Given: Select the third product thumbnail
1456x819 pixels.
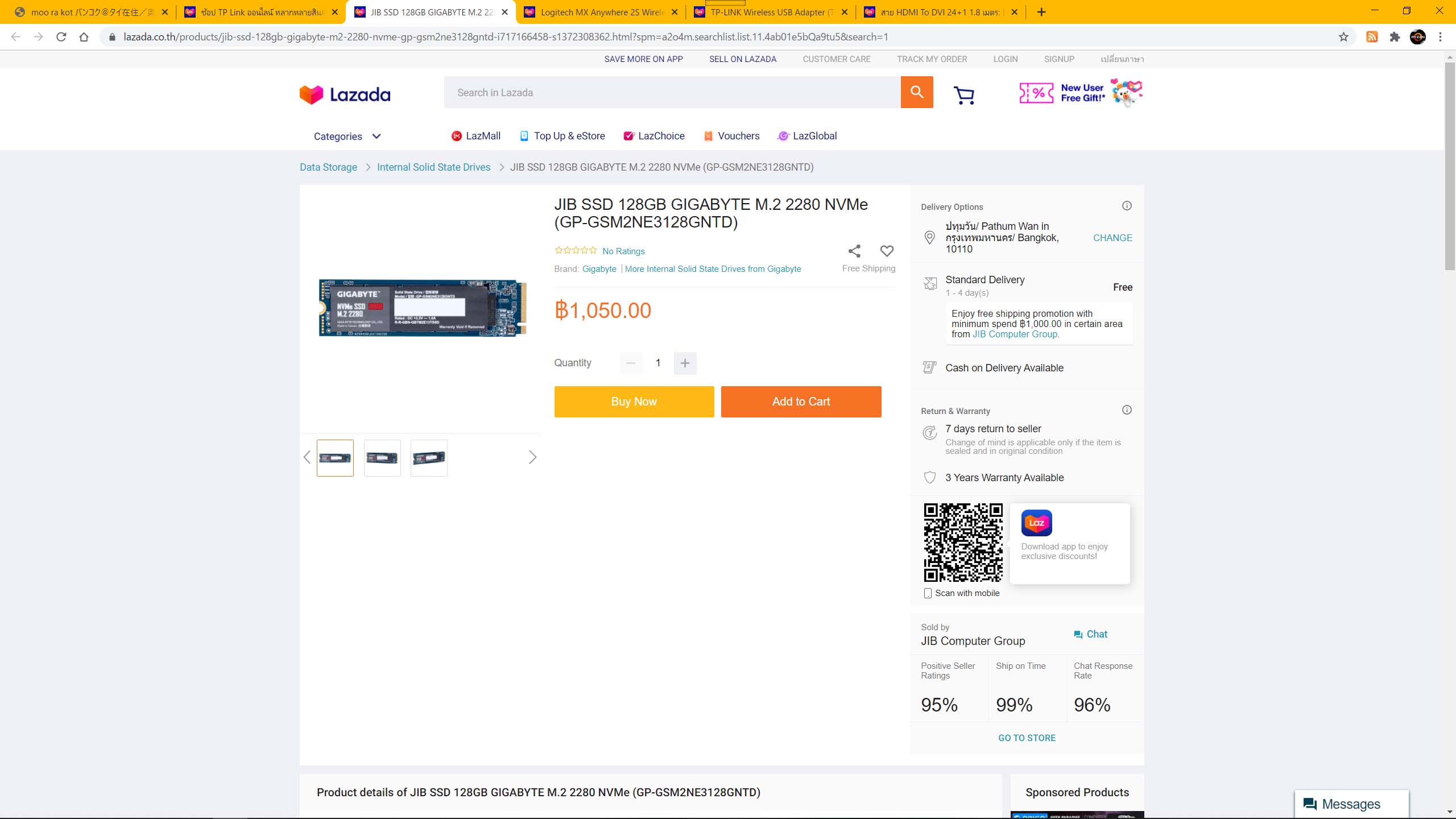Looking at the screenshot, I should point(429,458).
